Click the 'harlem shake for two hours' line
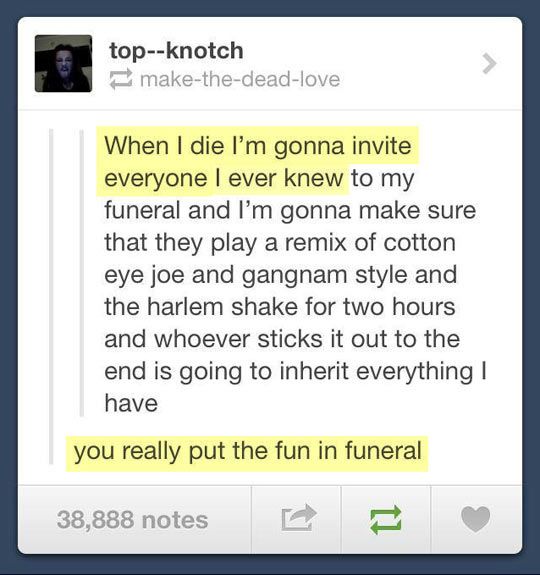The height and width of the screenshot is (575, 540). [x=280, y=307]
